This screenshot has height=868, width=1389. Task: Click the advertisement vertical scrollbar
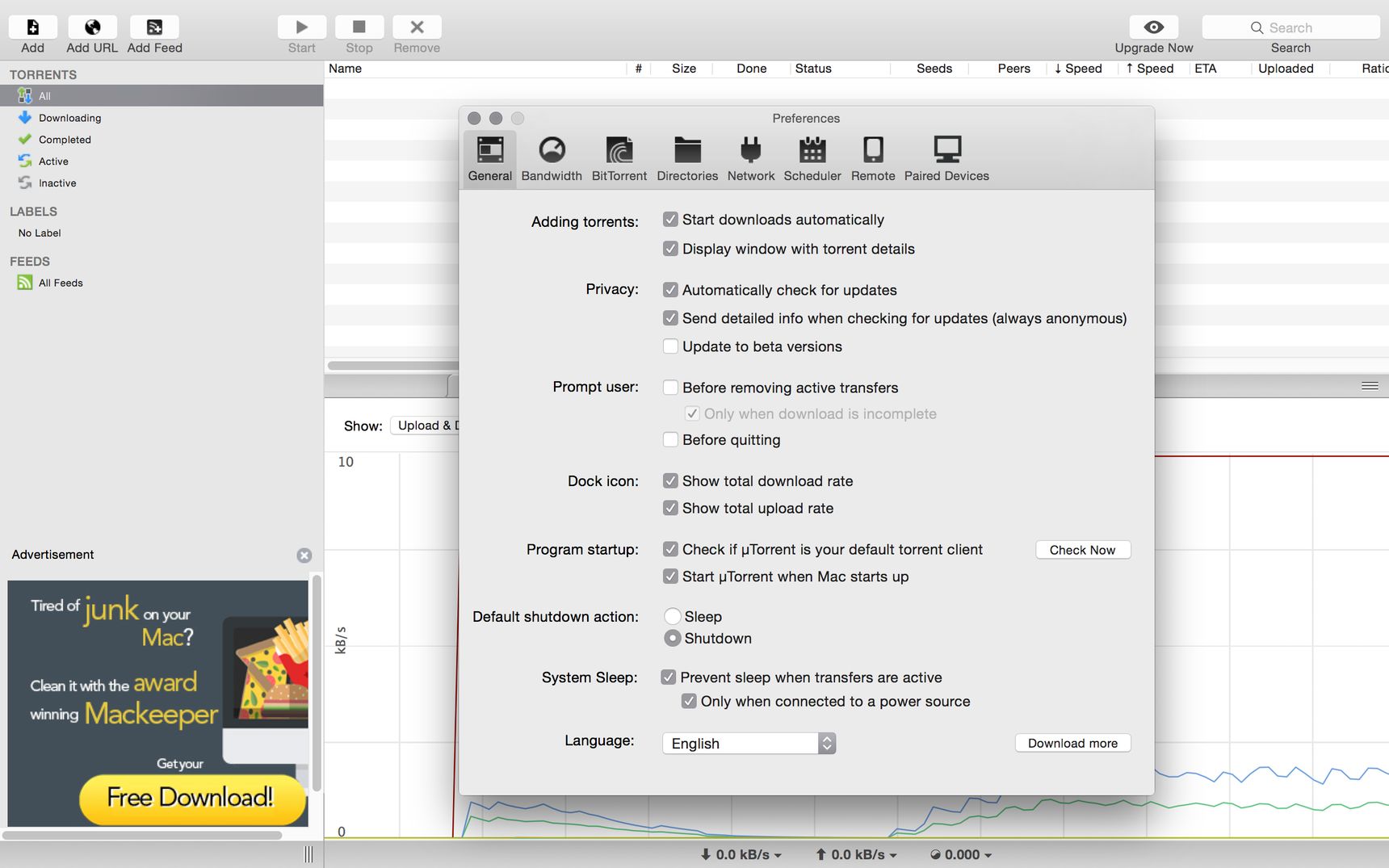[x=317, y=682]
